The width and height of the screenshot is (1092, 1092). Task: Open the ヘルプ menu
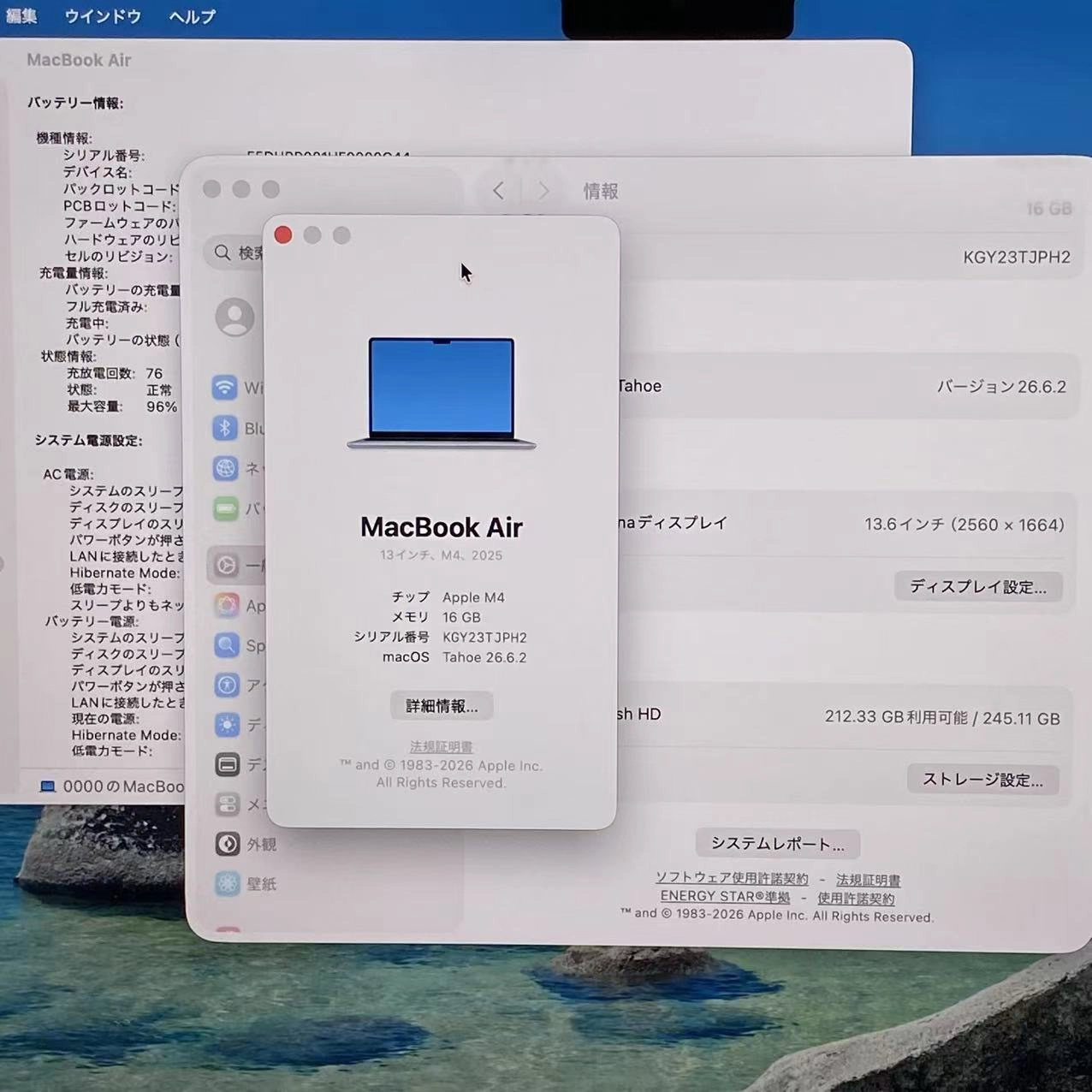coord(193,16)
